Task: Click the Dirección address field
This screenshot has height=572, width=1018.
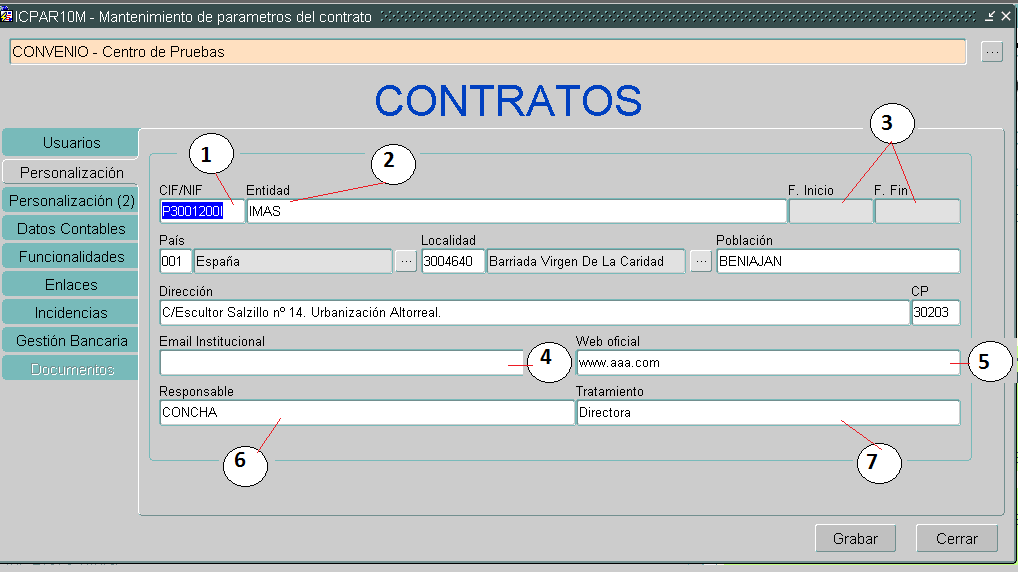Action: point(534,312)
